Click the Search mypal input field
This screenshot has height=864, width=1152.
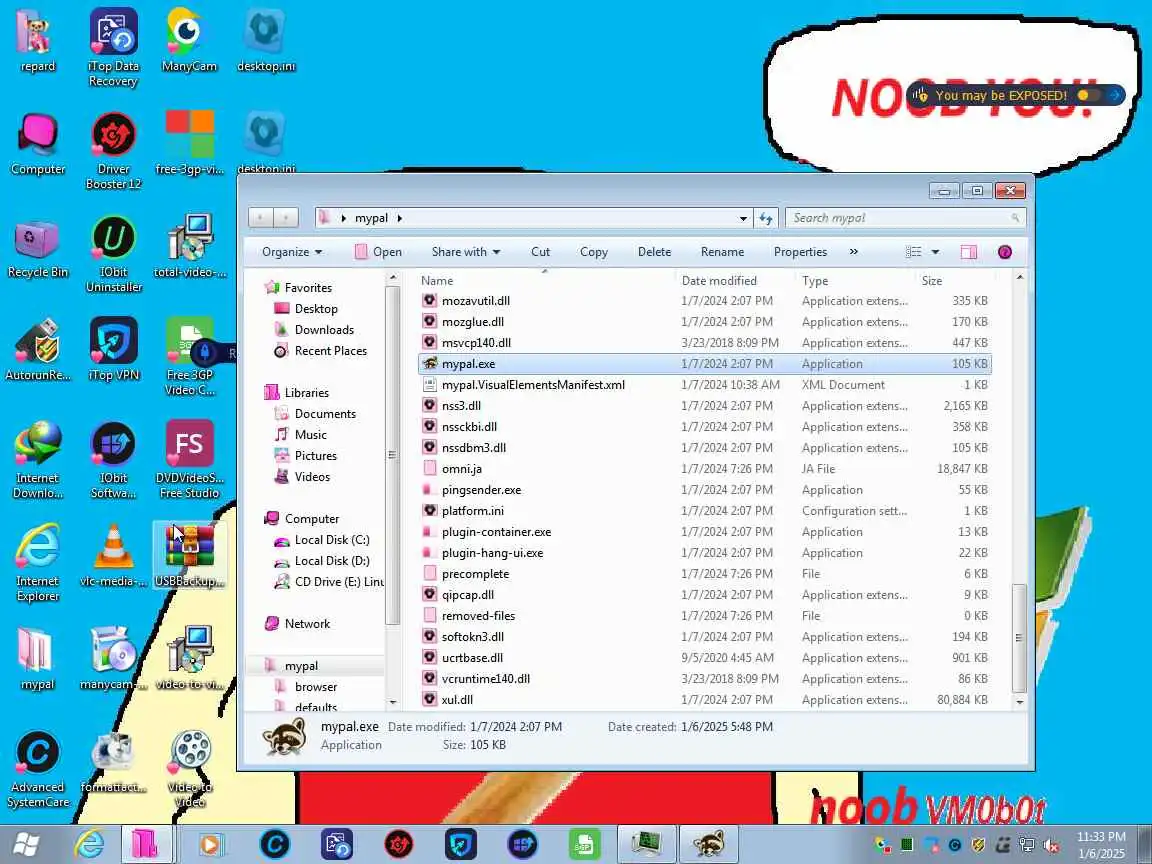point(905,218)
